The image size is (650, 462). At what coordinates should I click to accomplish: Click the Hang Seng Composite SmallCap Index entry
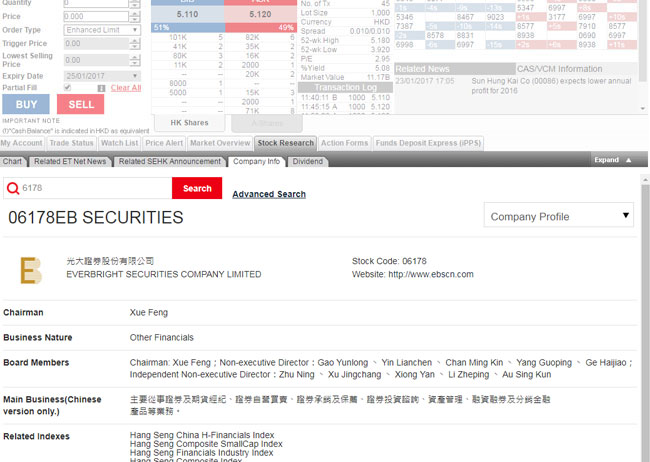(206, 444)
